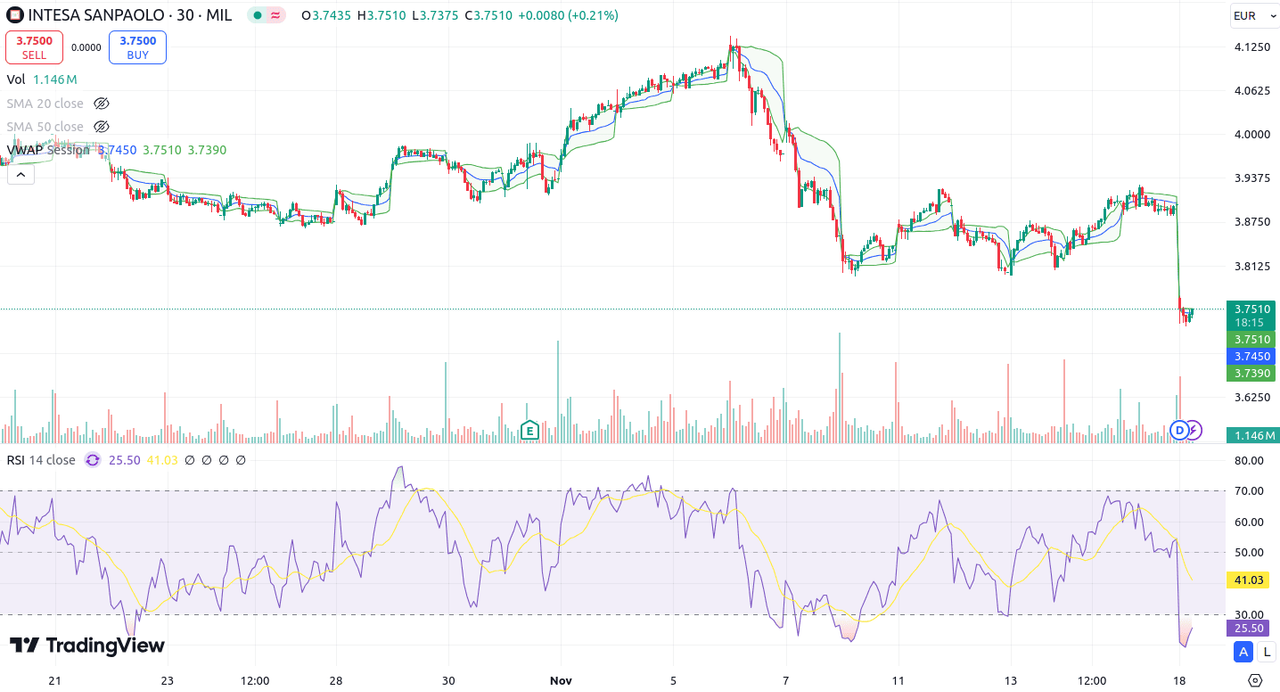The height and width of the screenshot is (692, 1280).
Task: Click the 1.146M volume axis label
Action: point(1255,435)
